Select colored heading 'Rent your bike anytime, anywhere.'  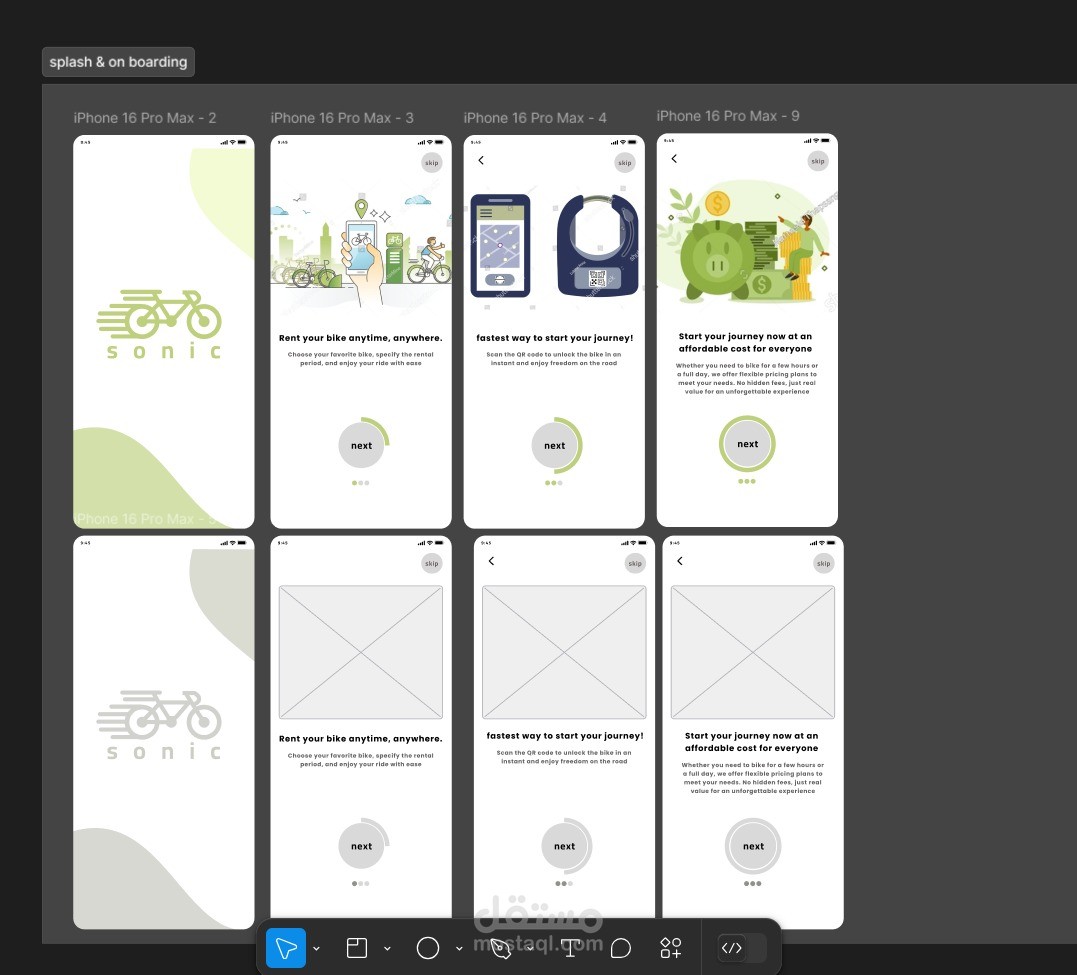(361, 338)
